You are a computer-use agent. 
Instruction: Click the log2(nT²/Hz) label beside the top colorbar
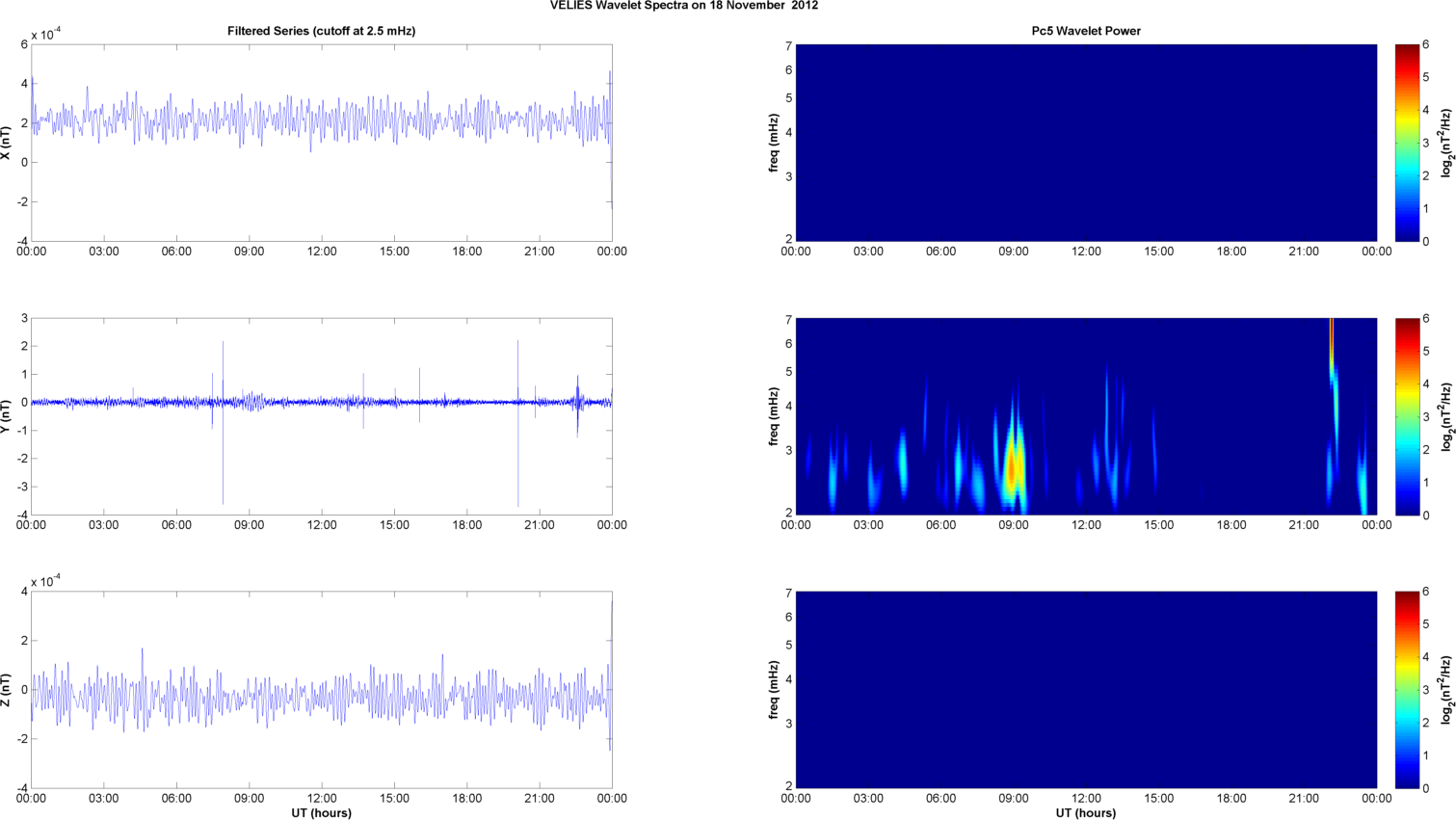pos(1446,143)
